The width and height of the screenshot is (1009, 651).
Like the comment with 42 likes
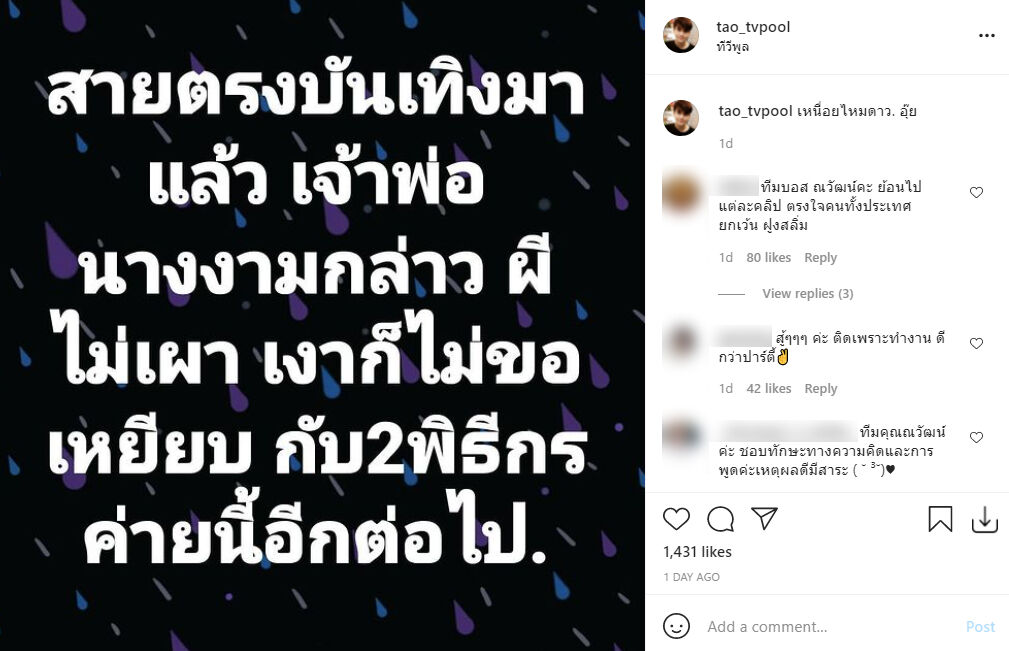[976, 344]
